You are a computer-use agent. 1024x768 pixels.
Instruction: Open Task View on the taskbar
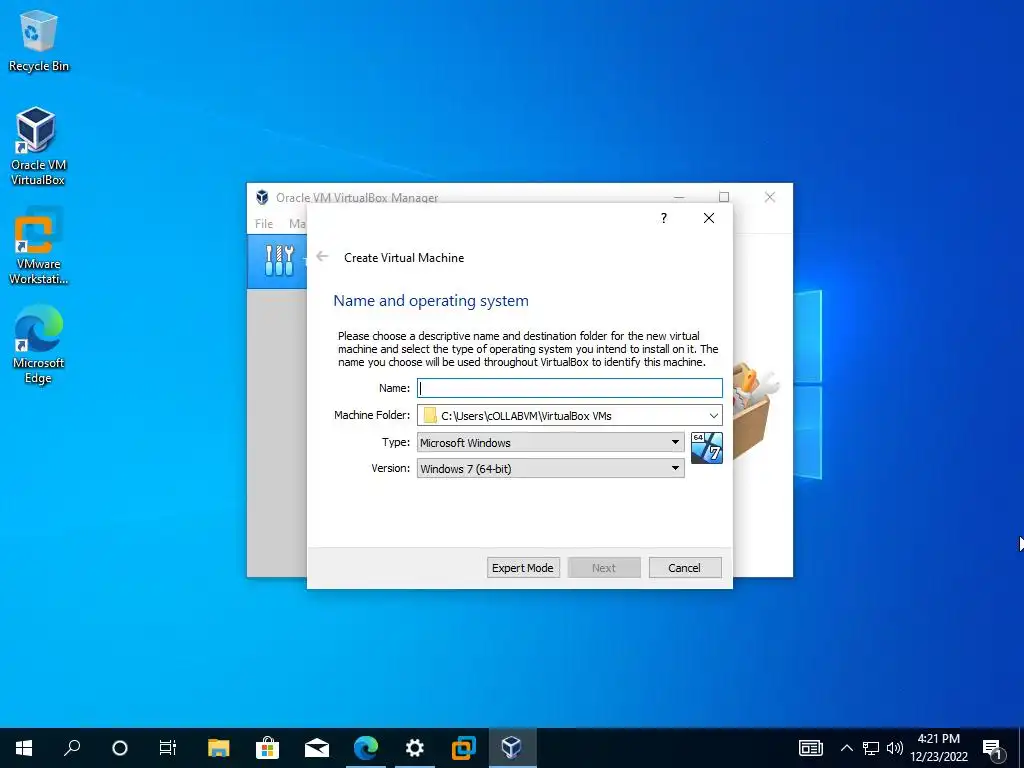(168, 748)
